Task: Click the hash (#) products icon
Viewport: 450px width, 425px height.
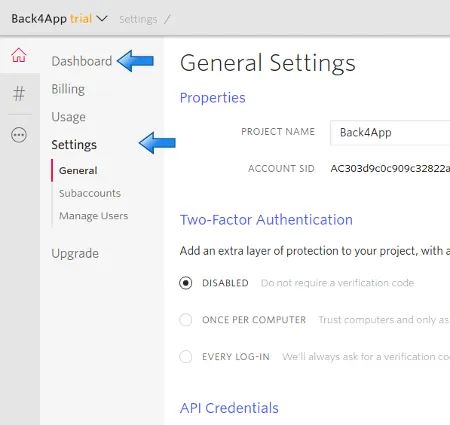Action: (19, 94)
